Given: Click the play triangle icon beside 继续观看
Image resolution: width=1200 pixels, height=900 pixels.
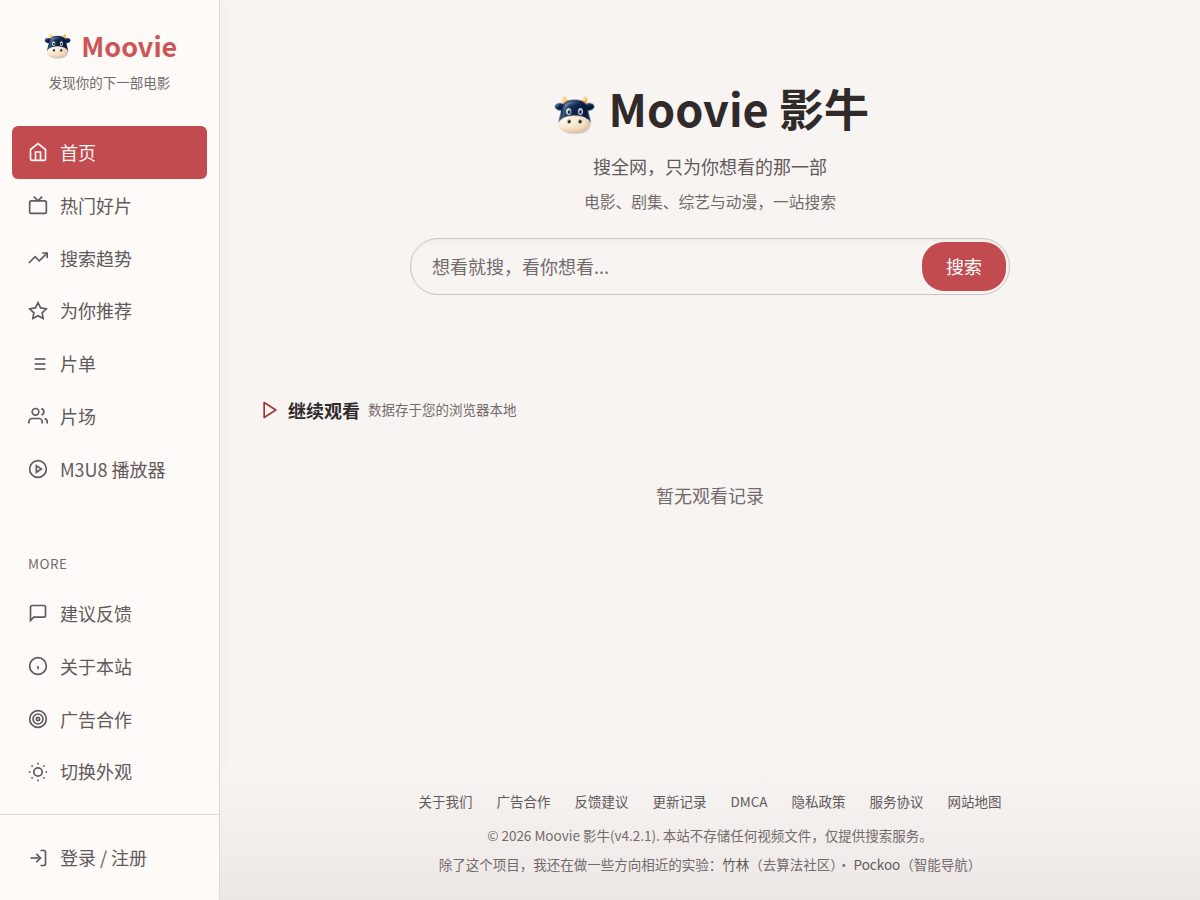Looking at the screenshot, I should click(x=269, y=410).
